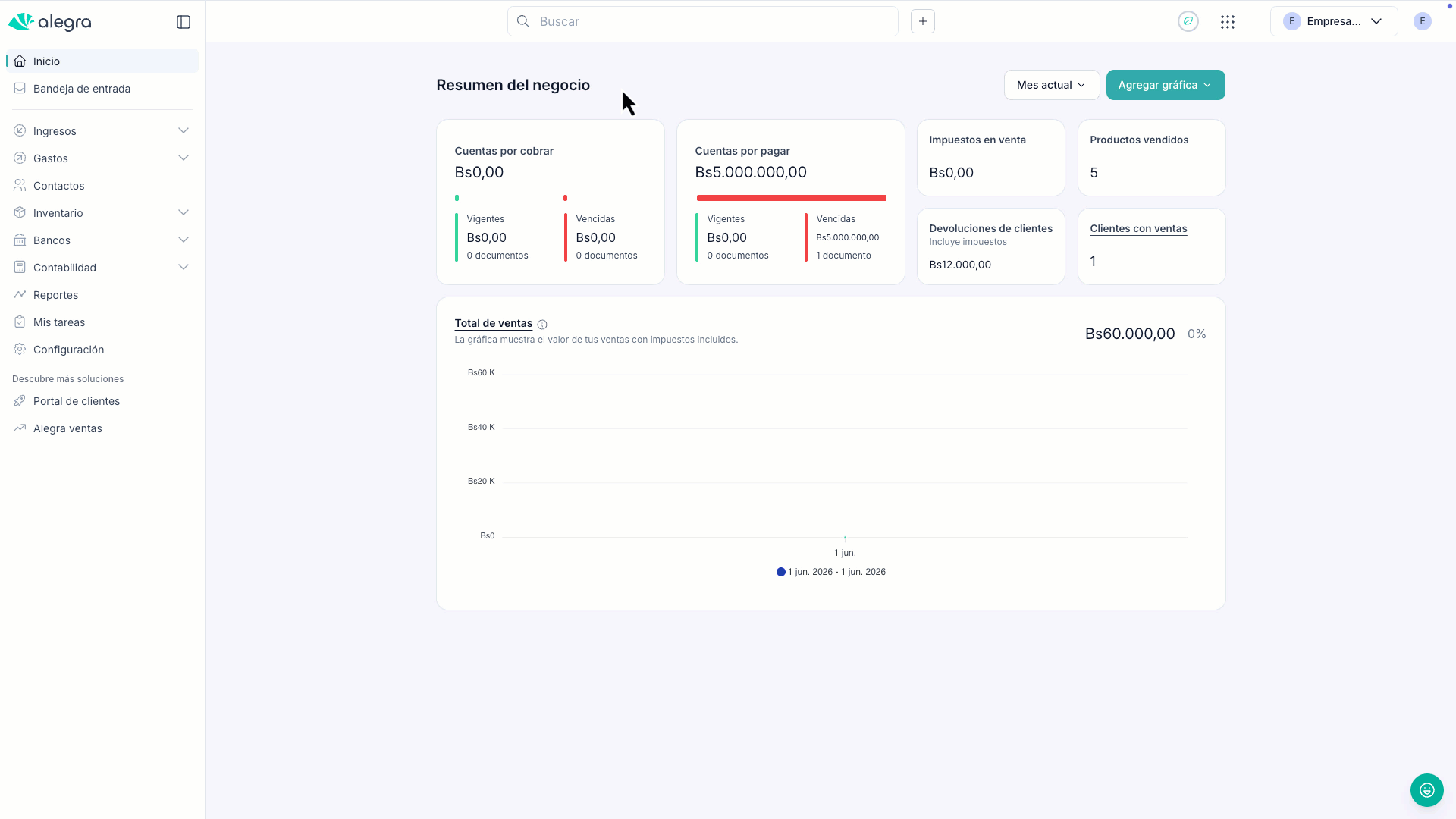This screenshot has height=819, width=1456.
Task: Open the apps grid icon
Action: pyautogui.click(x=1228, y=22)
